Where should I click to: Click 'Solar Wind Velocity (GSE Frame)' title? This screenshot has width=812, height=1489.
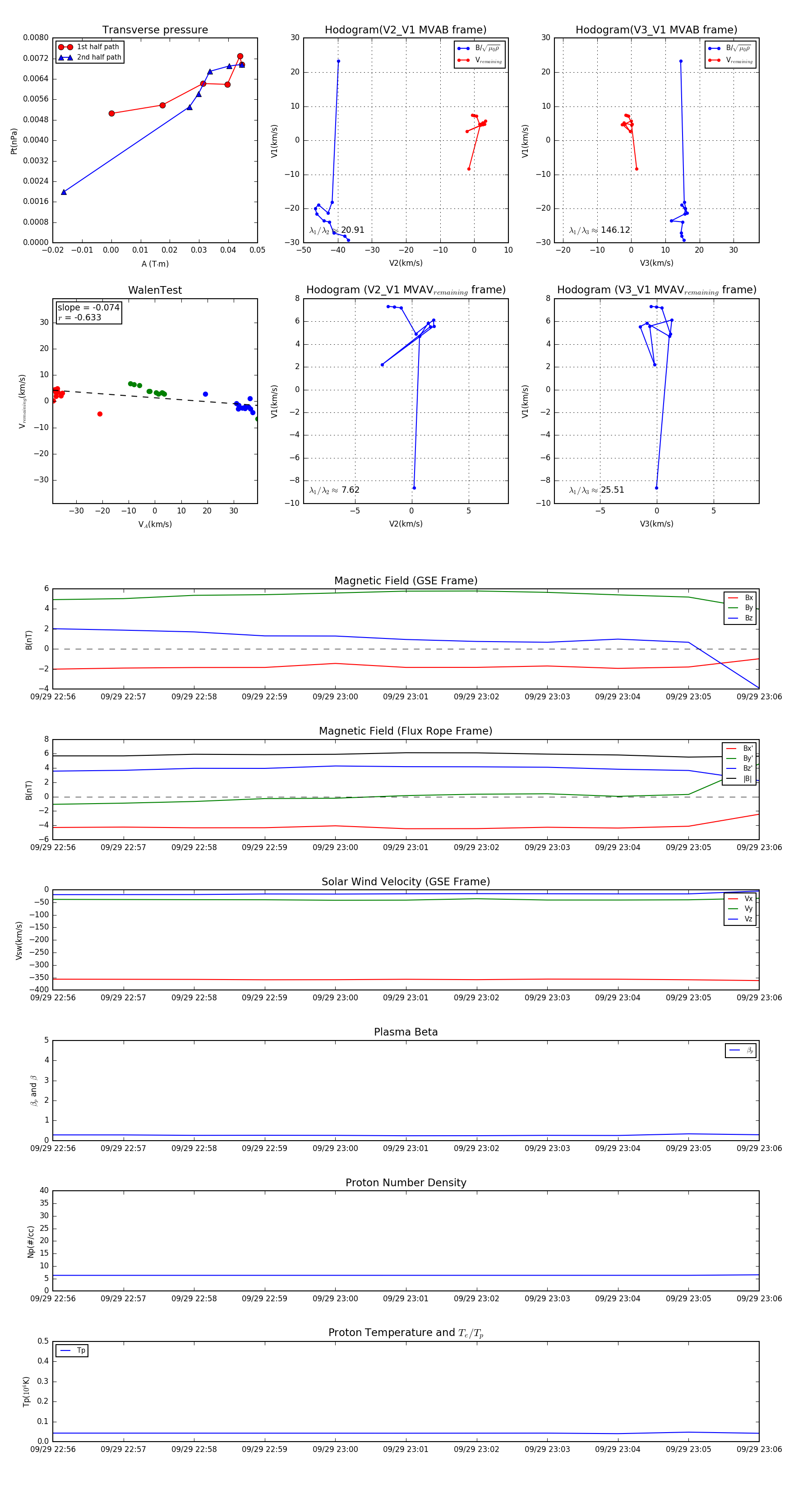point(406,882)
